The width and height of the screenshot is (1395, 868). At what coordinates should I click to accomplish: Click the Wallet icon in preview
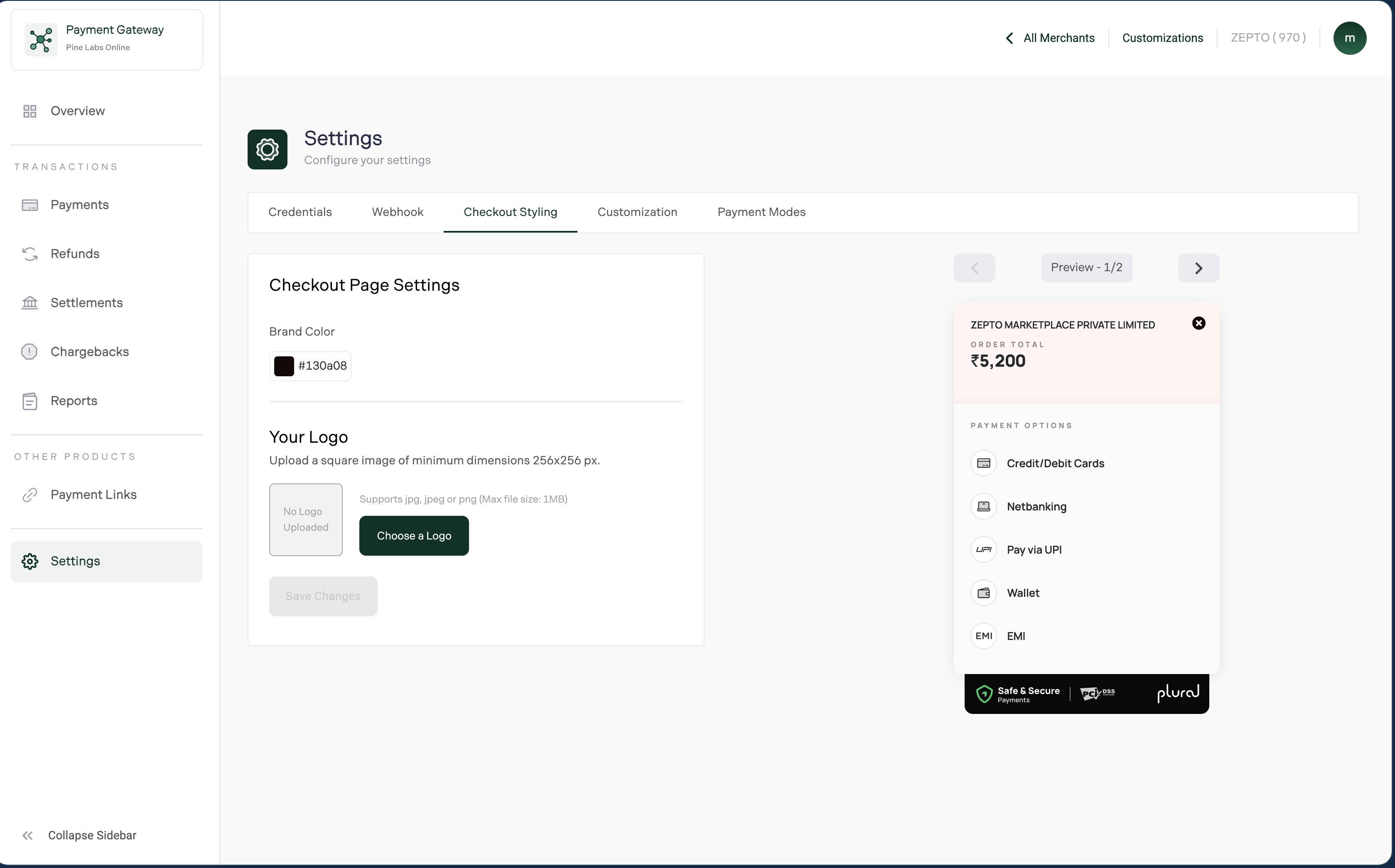click(x=983, y=593)
